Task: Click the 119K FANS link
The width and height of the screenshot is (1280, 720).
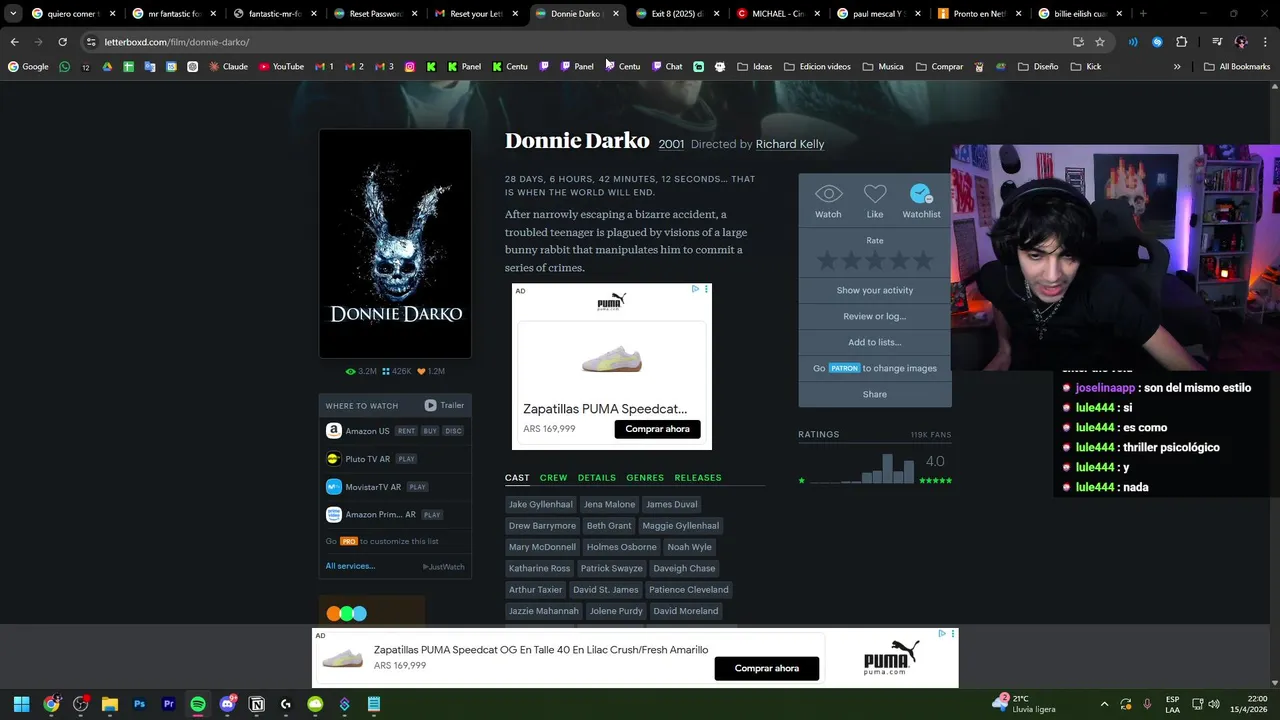Action: tap(931, 435)
